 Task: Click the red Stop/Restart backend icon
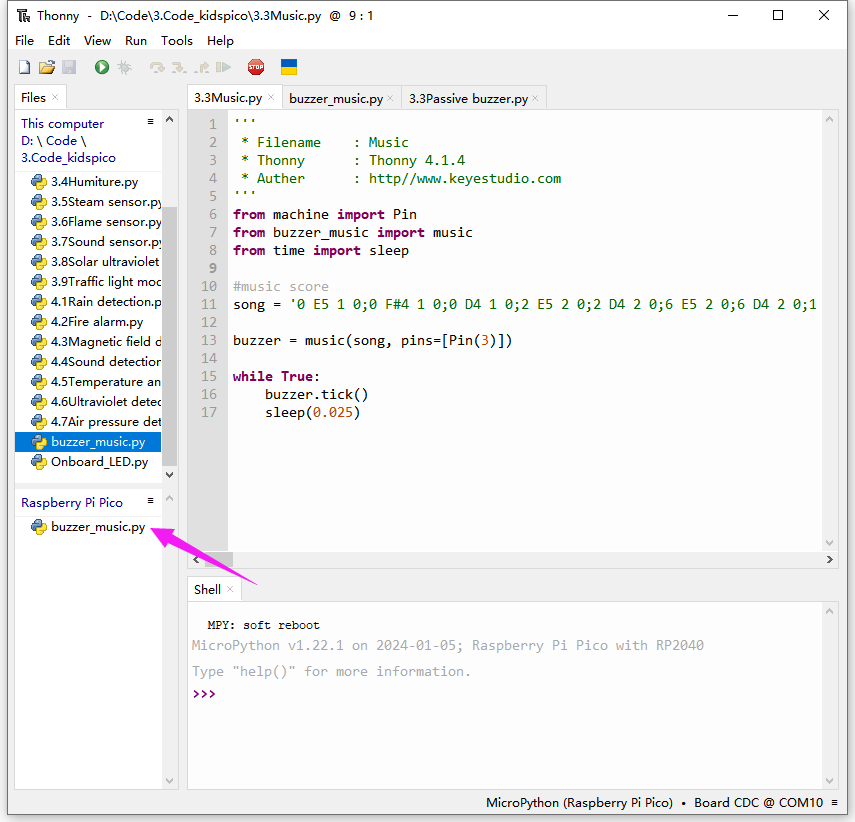(256, 67)
